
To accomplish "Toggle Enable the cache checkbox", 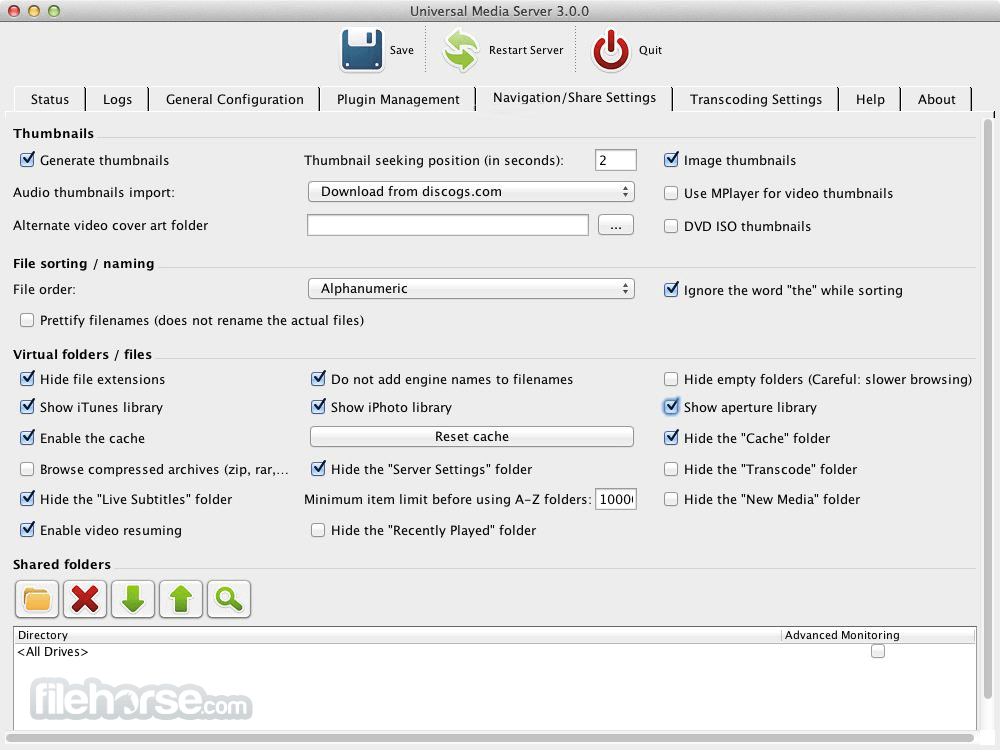I will pos(27,438).
